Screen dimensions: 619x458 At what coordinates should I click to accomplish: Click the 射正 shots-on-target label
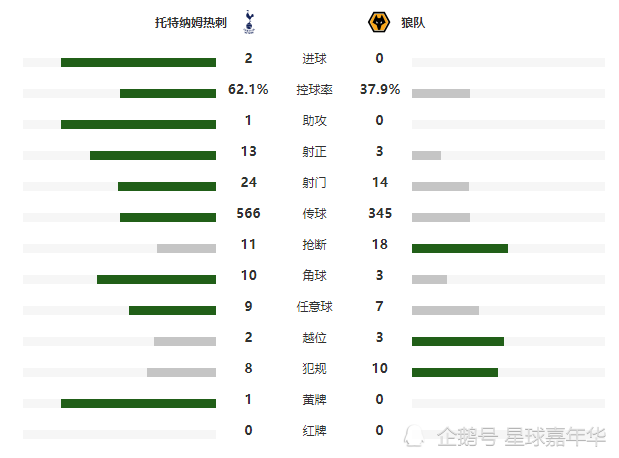[314, 152]
